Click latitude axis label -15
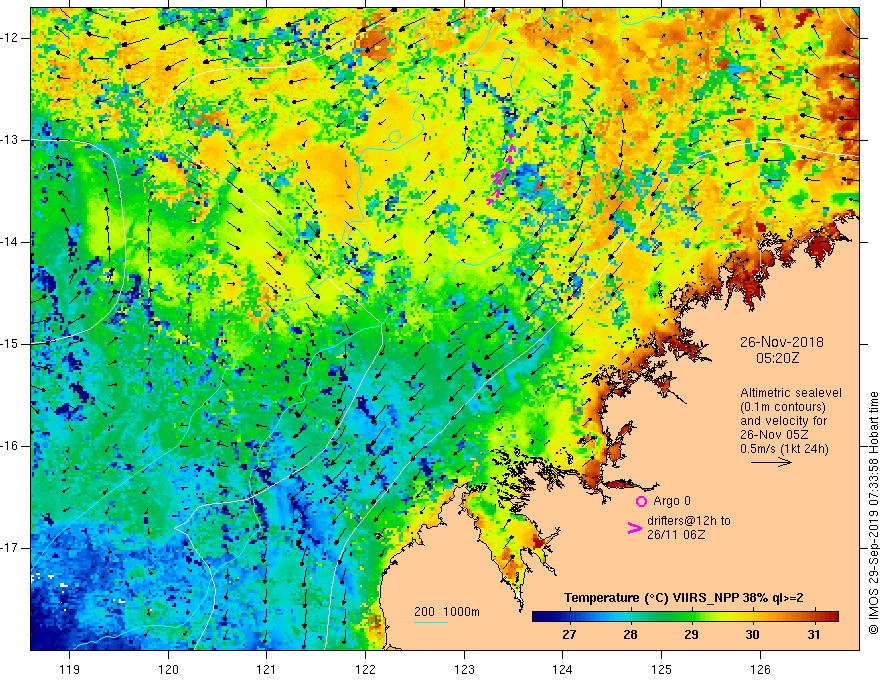Screen dimensions: 880x680 click(10, 344)
